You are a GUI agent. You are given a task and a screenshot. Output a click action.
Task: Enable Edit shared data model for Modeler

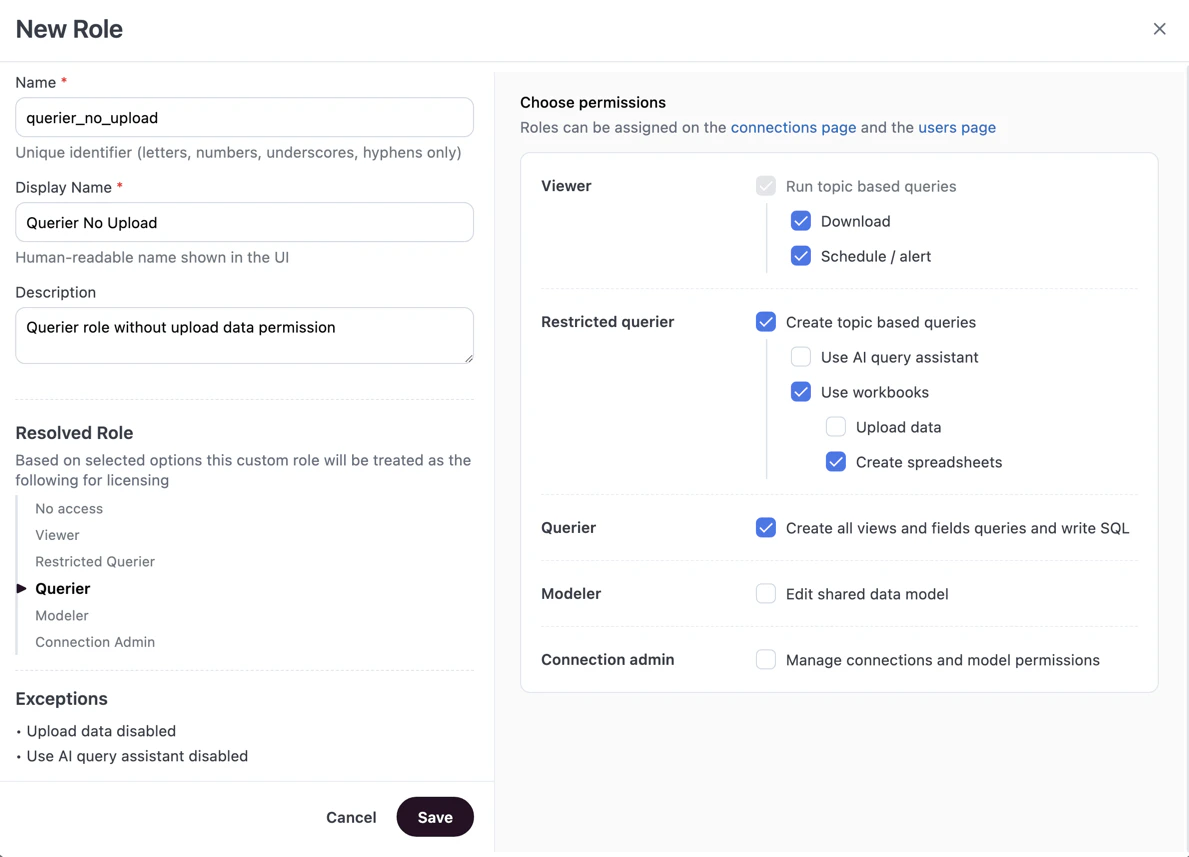(x=765, y=593)
